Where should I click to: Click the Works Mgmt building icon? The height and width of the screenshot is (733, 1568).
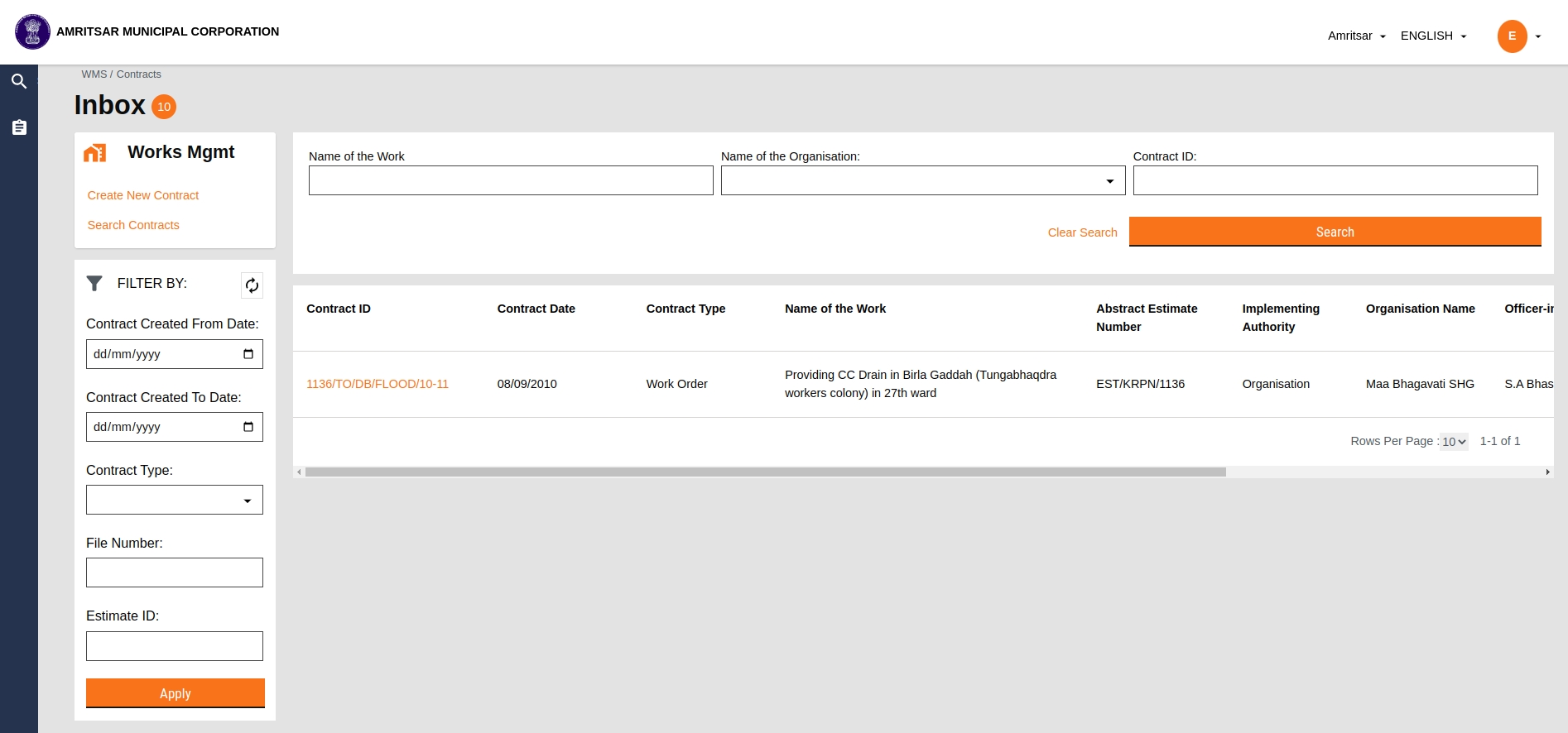[95, 153]
